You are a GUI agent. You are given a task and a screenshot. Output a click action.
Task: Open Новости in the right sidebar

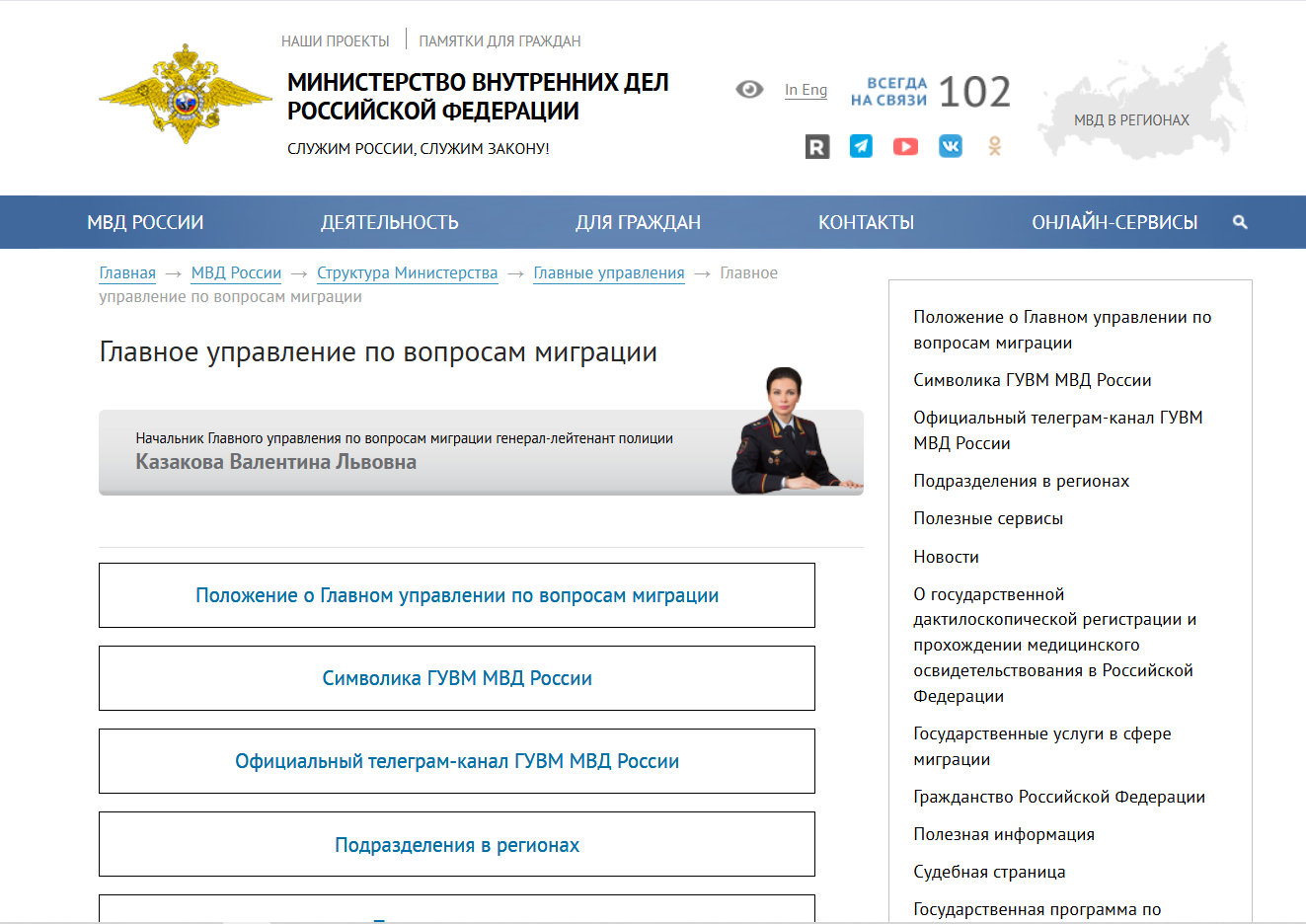[x=946, y=557]
